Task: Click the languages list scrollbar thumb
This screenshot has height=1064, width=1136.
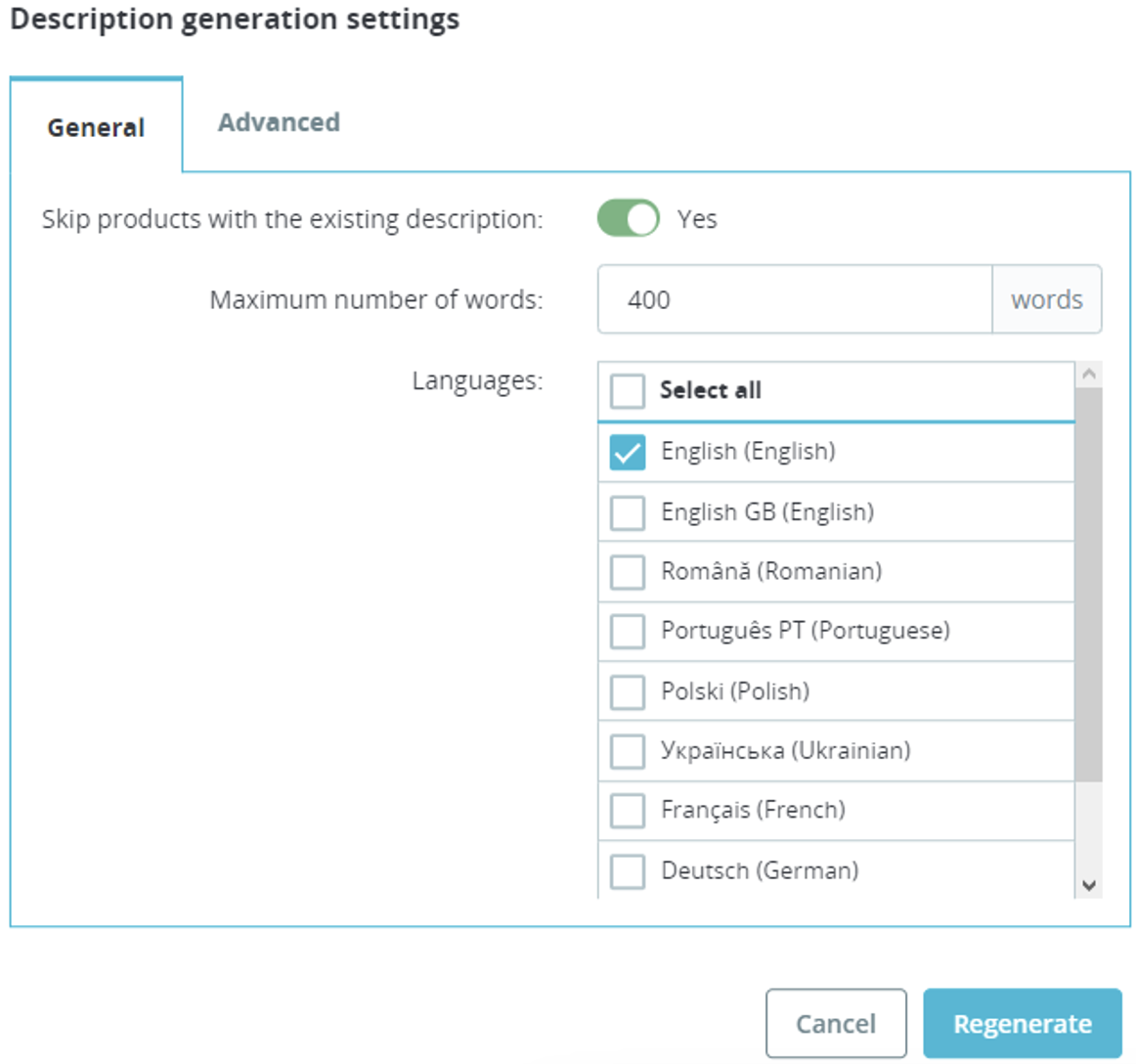Action: coord(1088,584)
